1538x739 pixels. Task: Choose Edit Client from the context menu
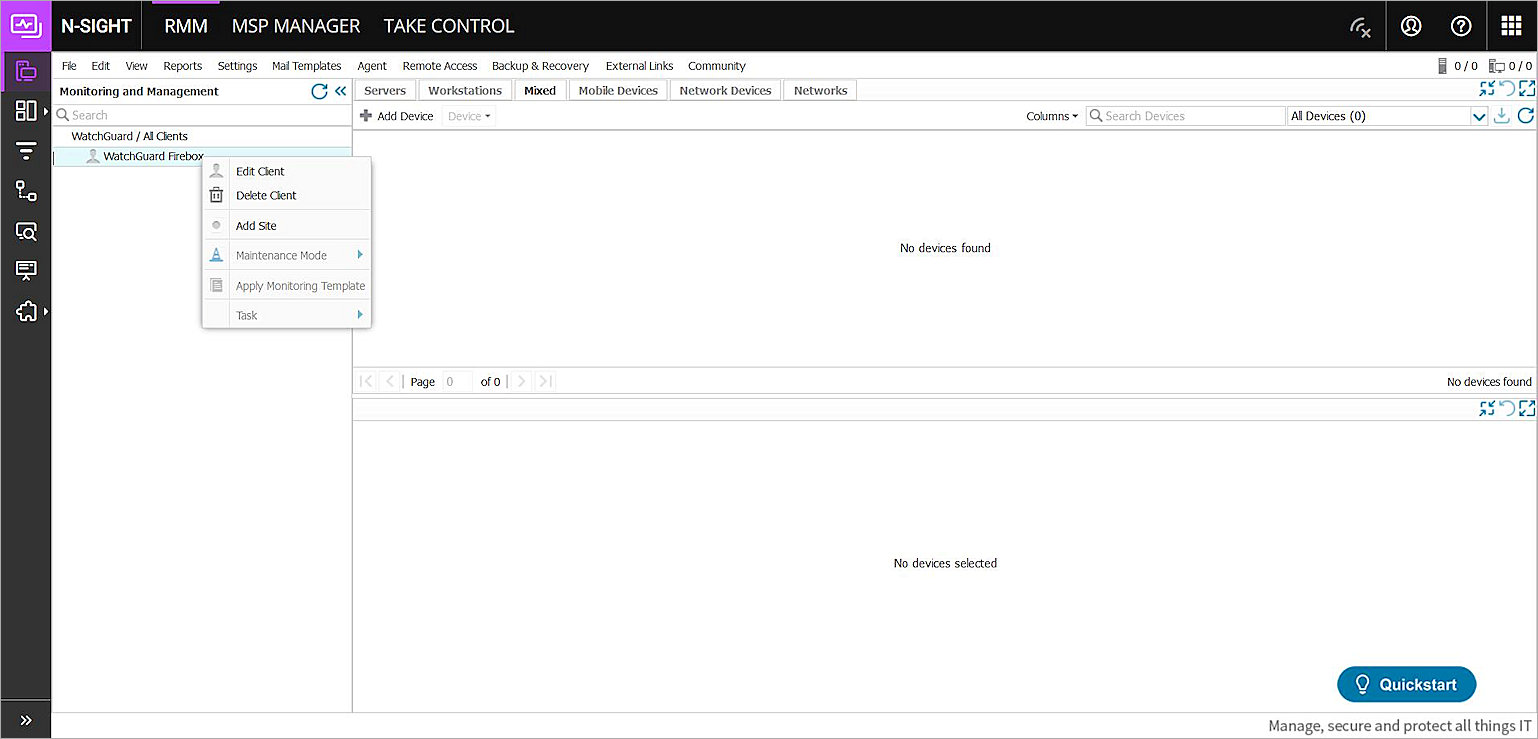tap(287, 171)
